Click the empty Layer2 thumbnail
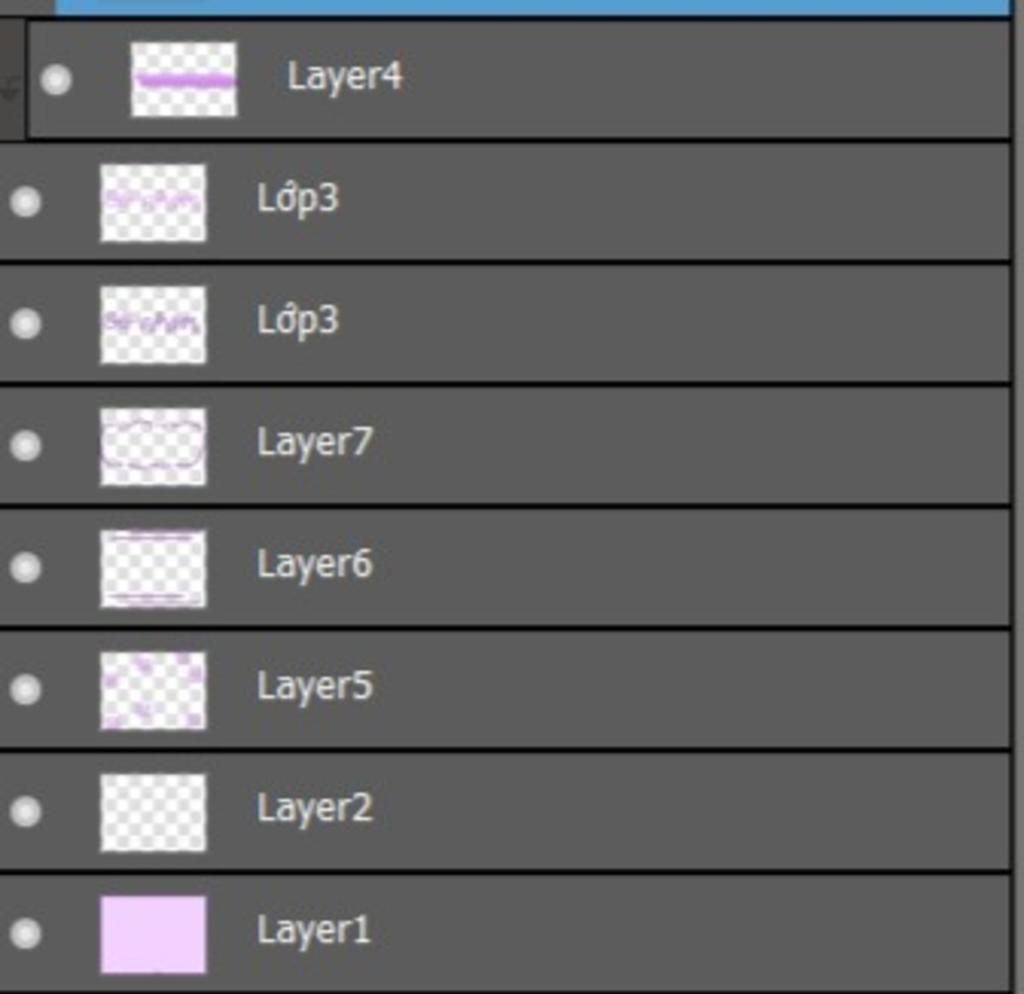 pos(153,812)
